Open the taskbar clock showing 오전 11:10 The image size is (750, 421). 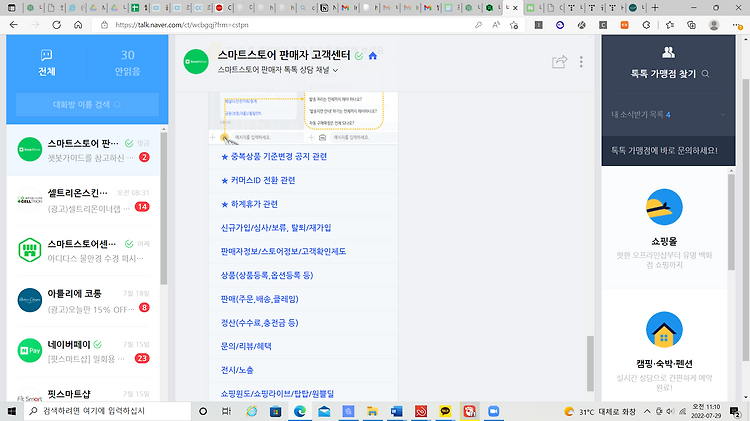[706, 411]
